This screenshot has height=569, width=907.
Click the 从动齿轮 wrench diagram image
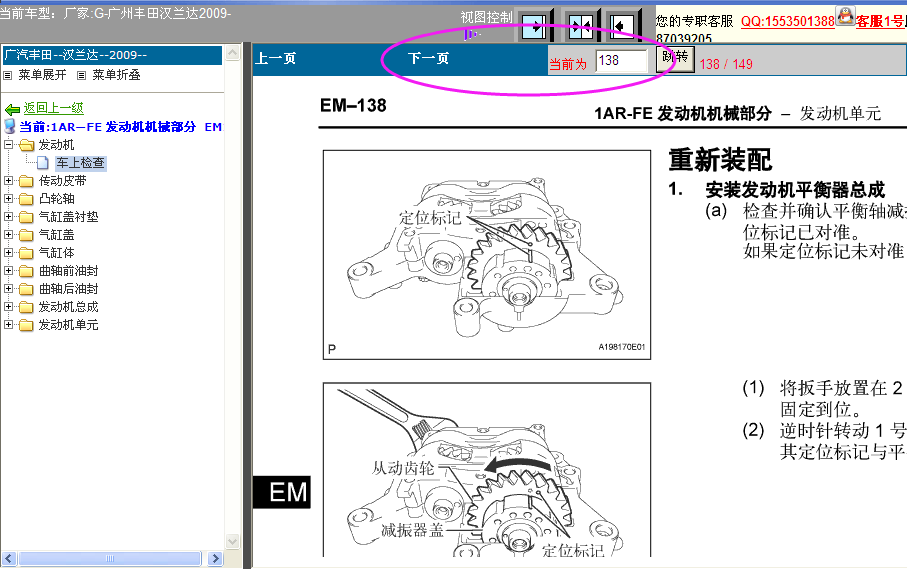(x=487, y=470)
